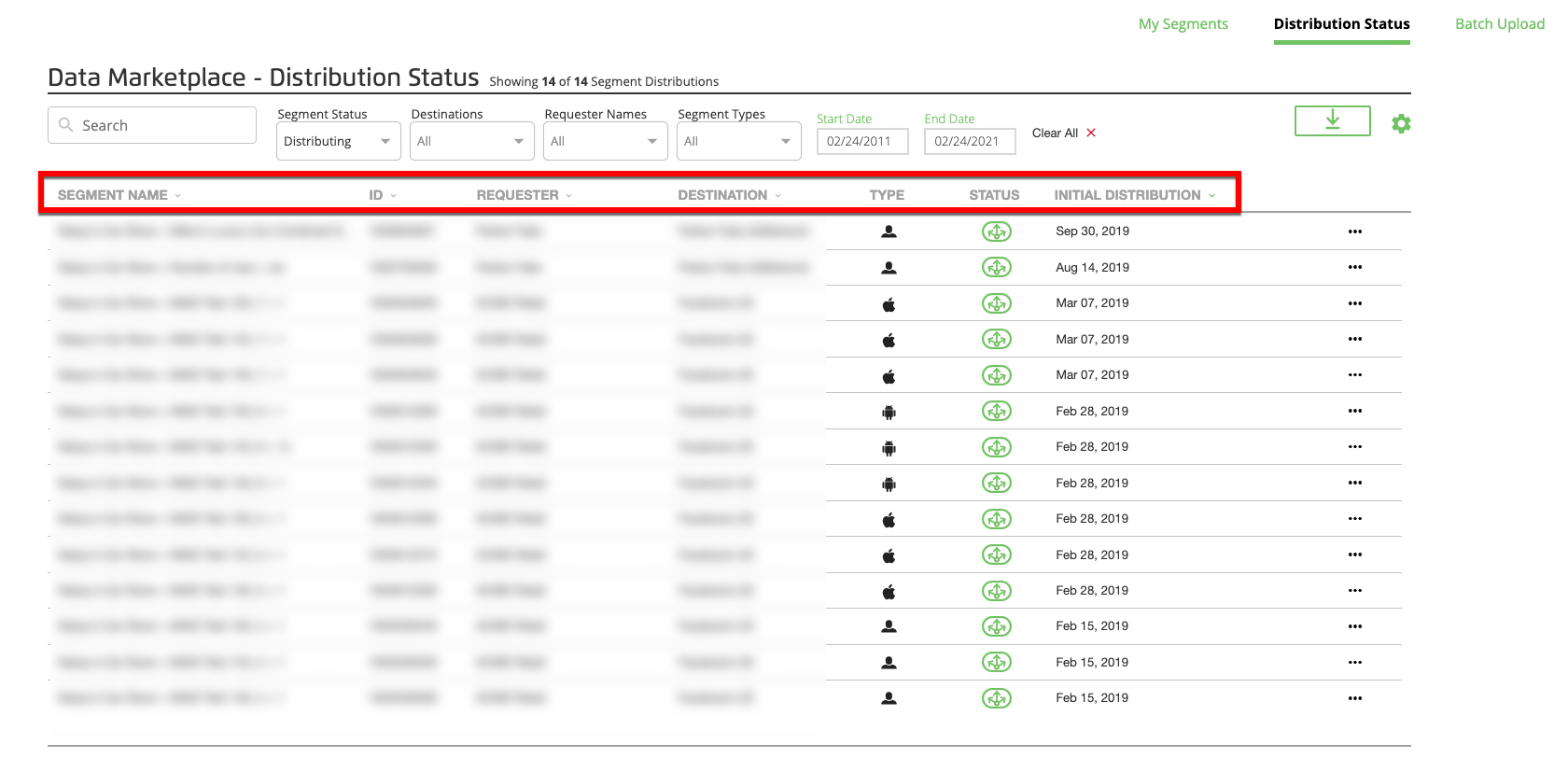
Task: Click person type icon in first Feb 15, 2019 row
Action: (x=889, y=626)
